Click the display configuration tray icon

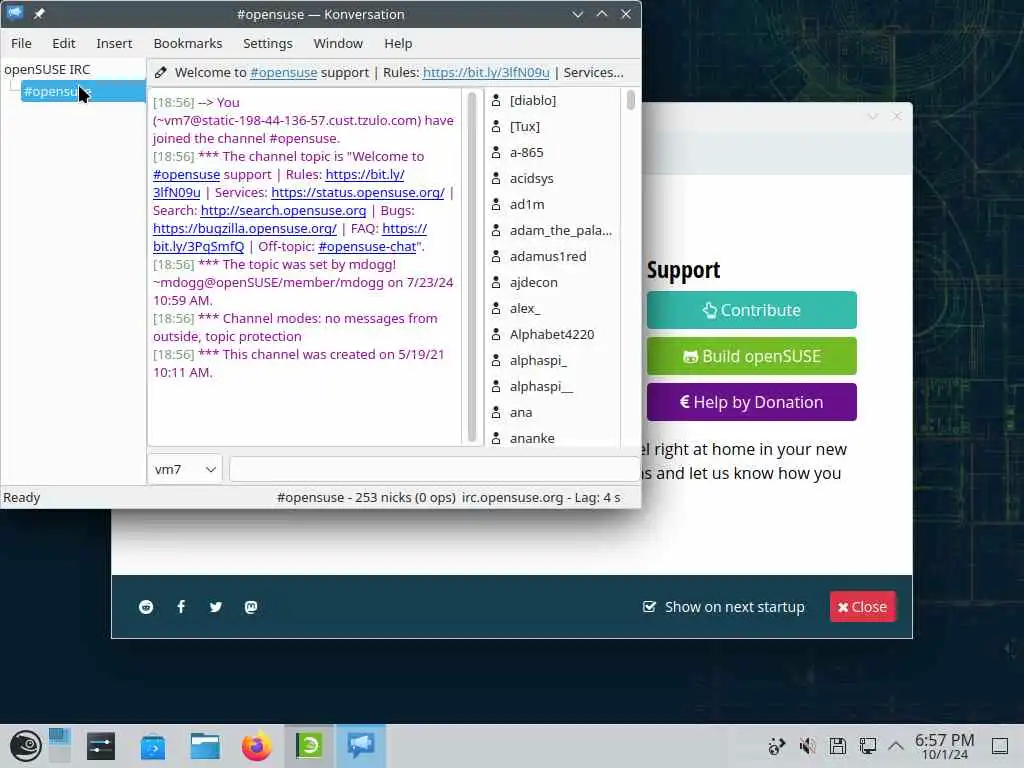pos(868,746)
